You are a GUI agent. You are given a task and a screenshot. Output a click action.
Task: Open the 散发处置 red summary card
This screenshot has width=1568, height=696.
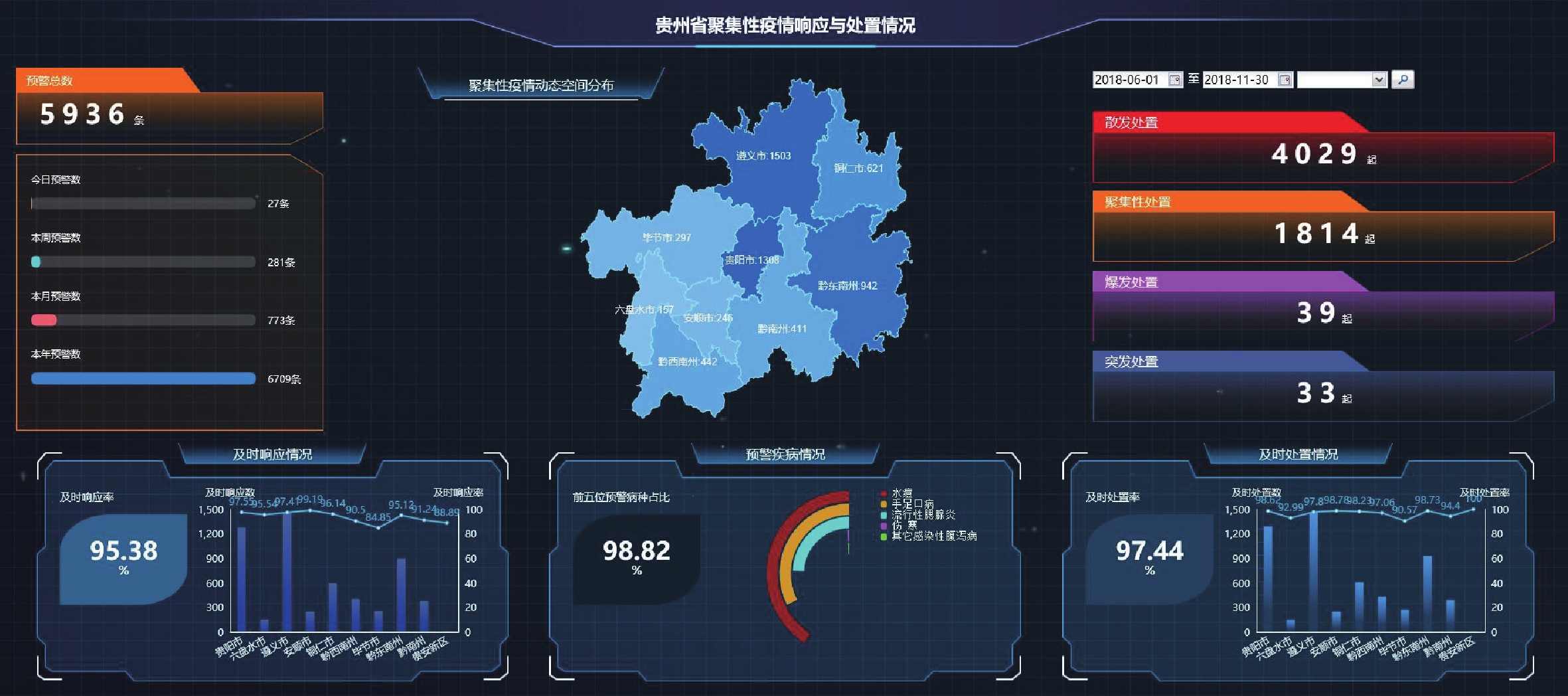pos(1322,154)
